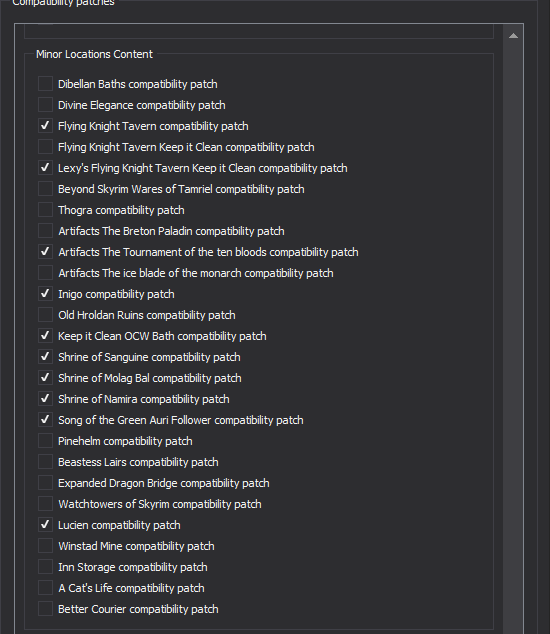Tick Divine Elegance compatibility patch
Viewport: 550px width, 634px height.
(x=45, y=105)
